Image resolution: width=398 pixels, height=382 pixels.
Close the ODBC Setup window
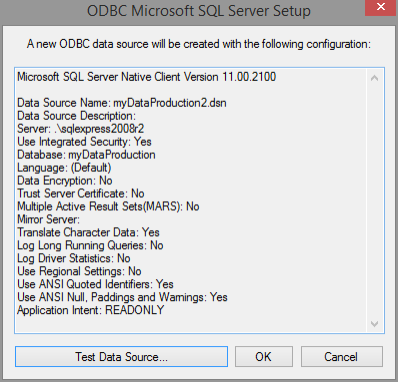(381, 7)
